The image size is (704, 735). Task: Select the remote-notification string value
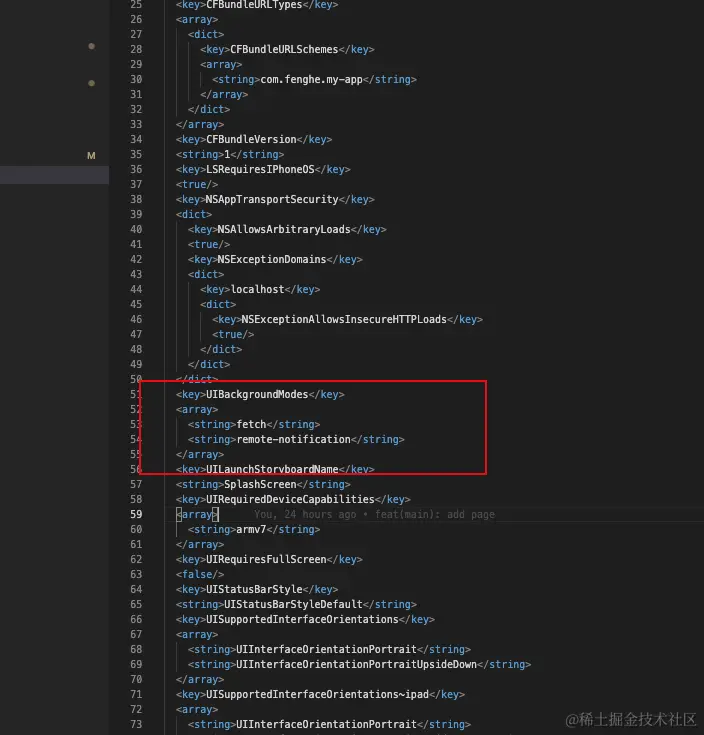pyautogui.click(x=293, y=439)
